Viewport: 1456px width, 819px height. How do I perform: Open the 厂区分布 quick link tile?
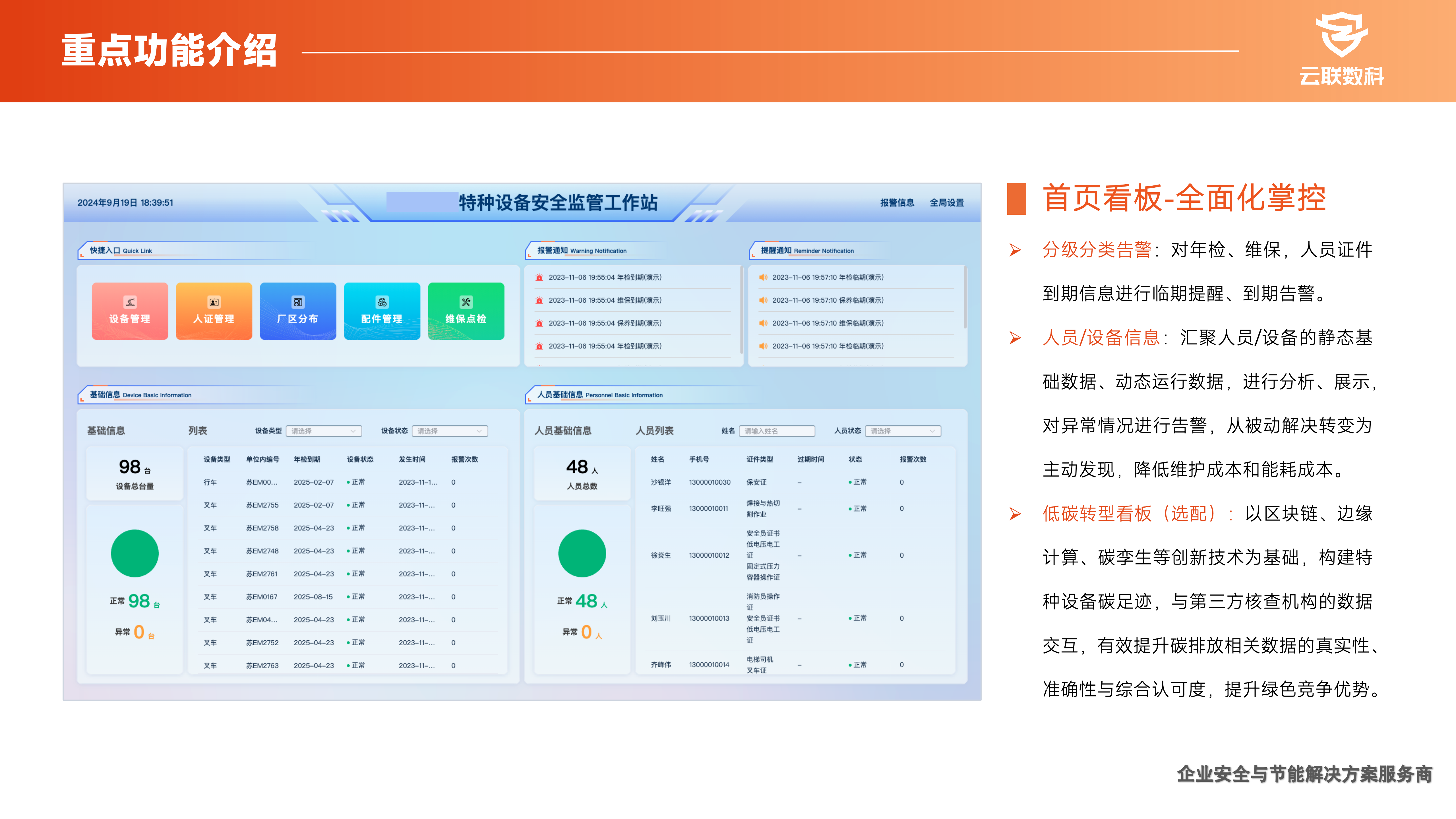point(298,311)
